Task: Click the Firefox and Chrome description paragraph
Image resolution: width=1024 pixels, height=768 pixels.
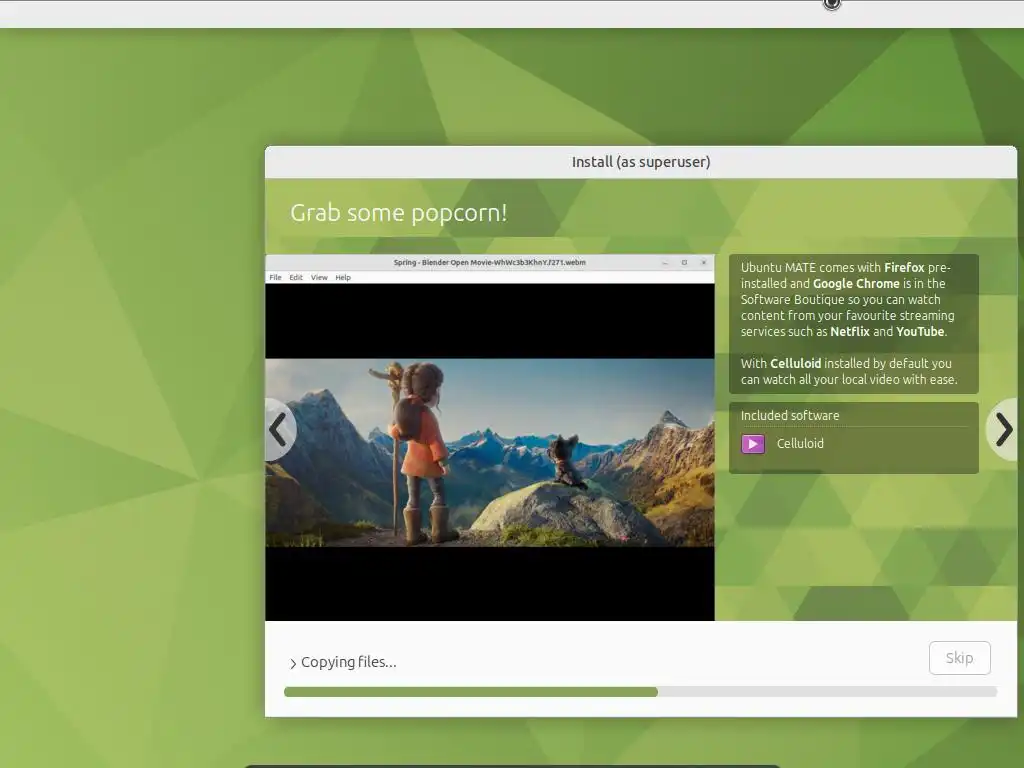Action: (x=847, y=299)
